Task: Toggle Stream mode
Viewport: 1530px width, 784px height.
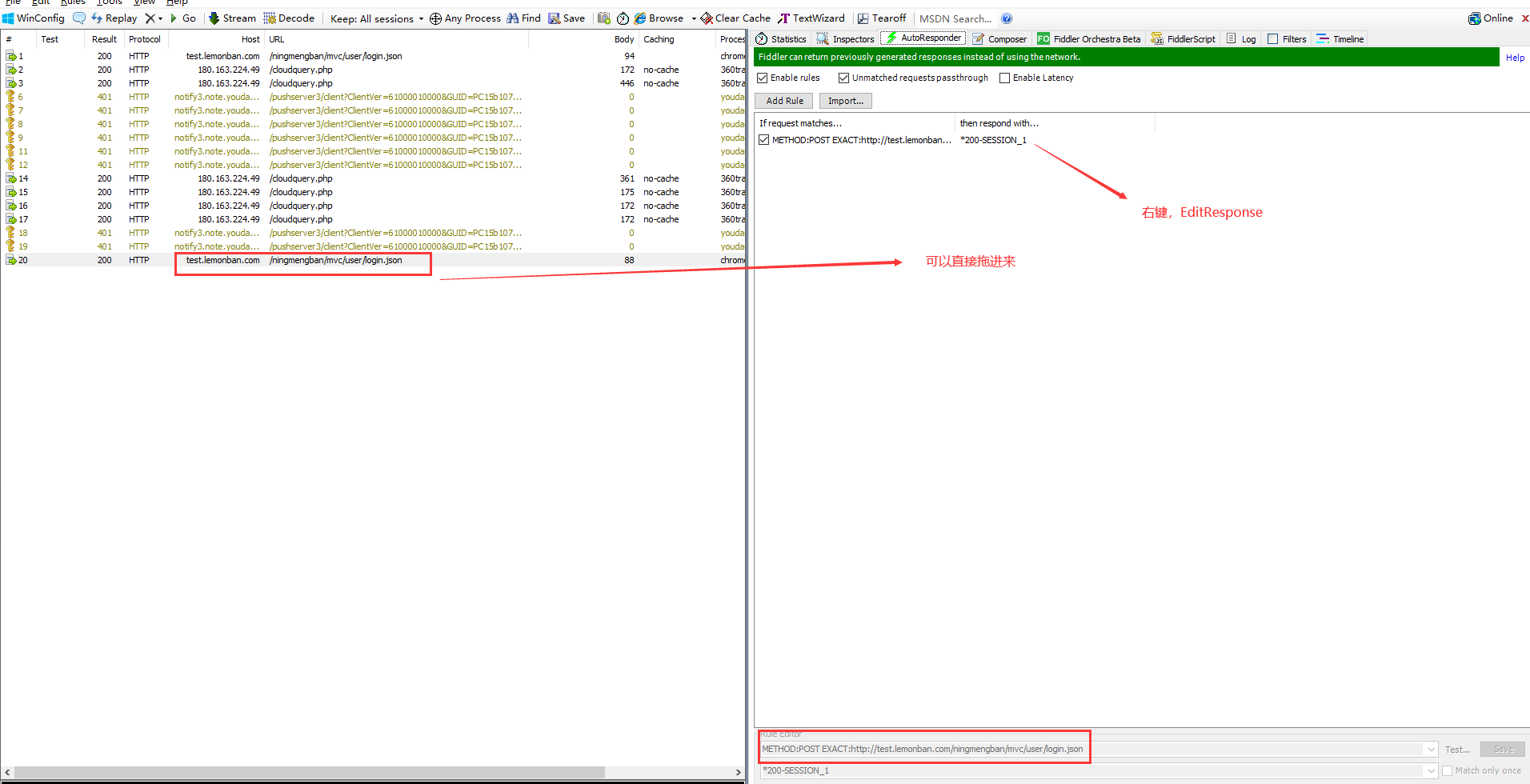Action: tap(232, 18)
